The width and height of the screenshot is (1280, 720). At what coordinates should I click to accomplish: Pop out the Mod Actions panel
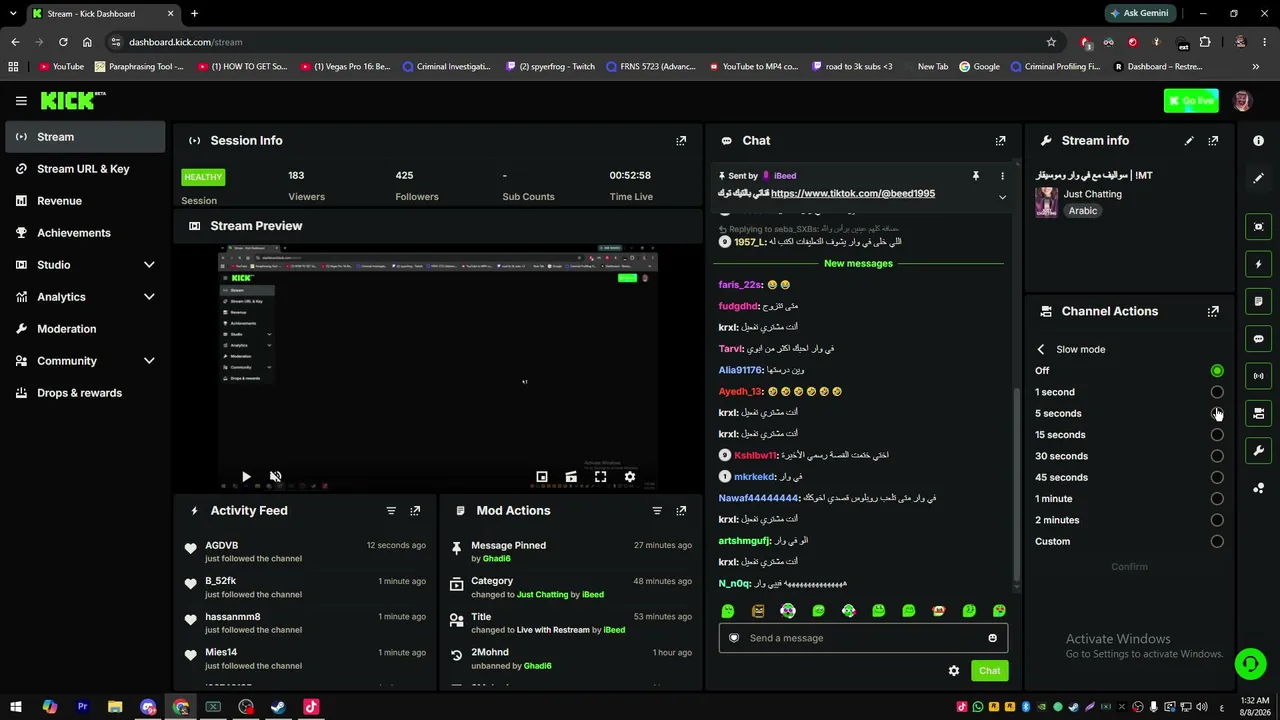681,510
